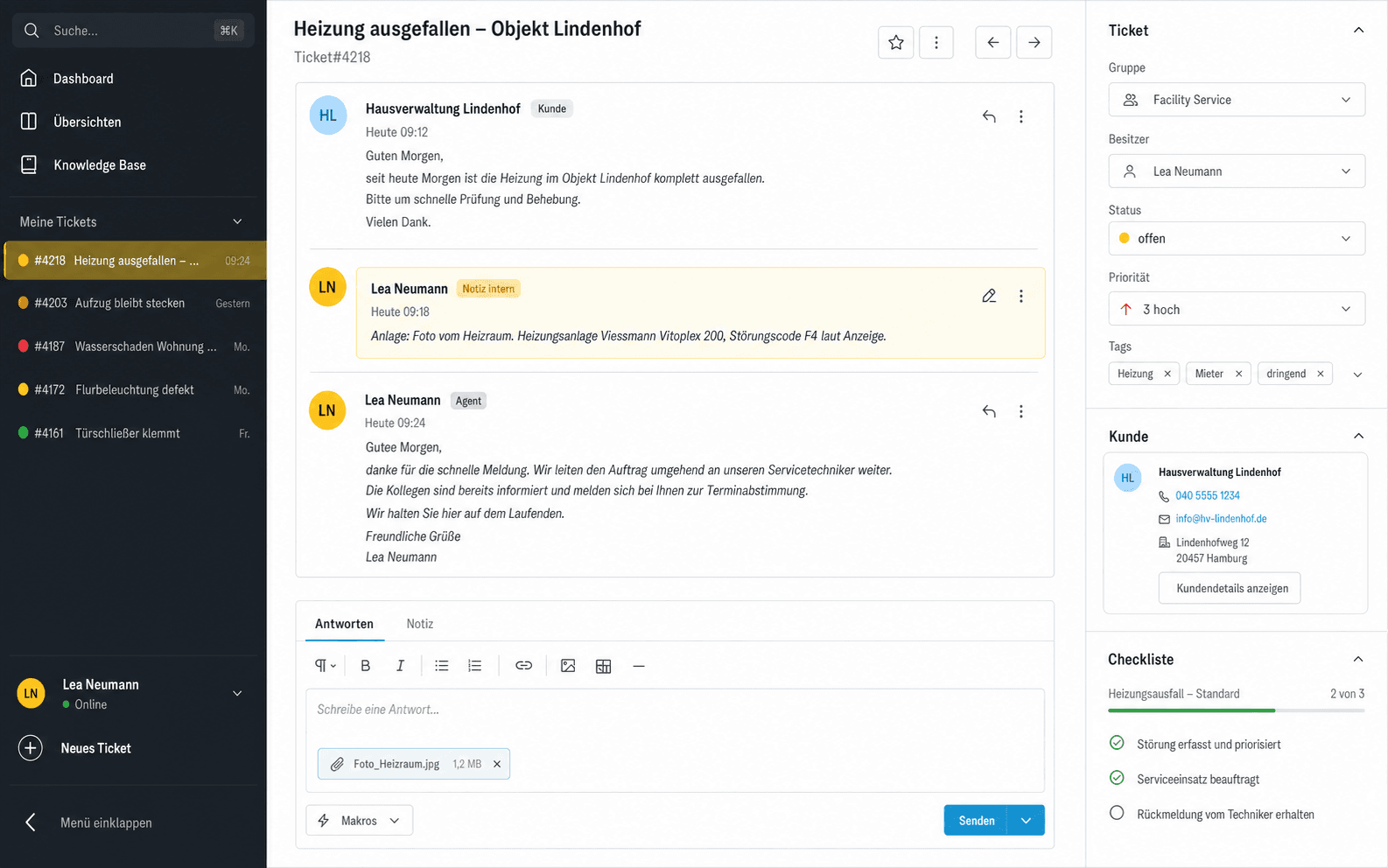The height and width of the screenshot is (868, 1388).
Task: Click the Kundendetails anzeigen button
Action: pos(1230,588)
